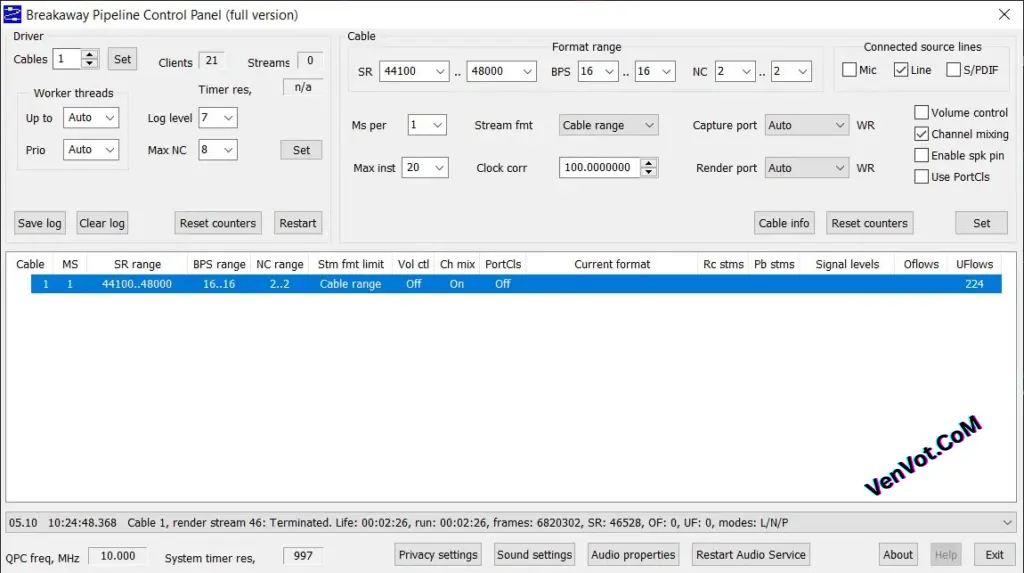Click driver Reset counters button beside Restart
The width and height of the screenshot is (1024, 573).
(x=217, y=223)
